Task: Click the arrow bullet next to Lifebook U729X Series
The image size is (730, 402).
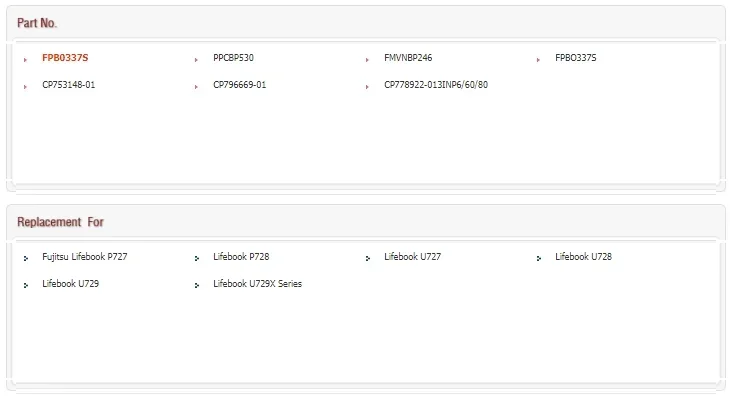Action: point(196,286)
